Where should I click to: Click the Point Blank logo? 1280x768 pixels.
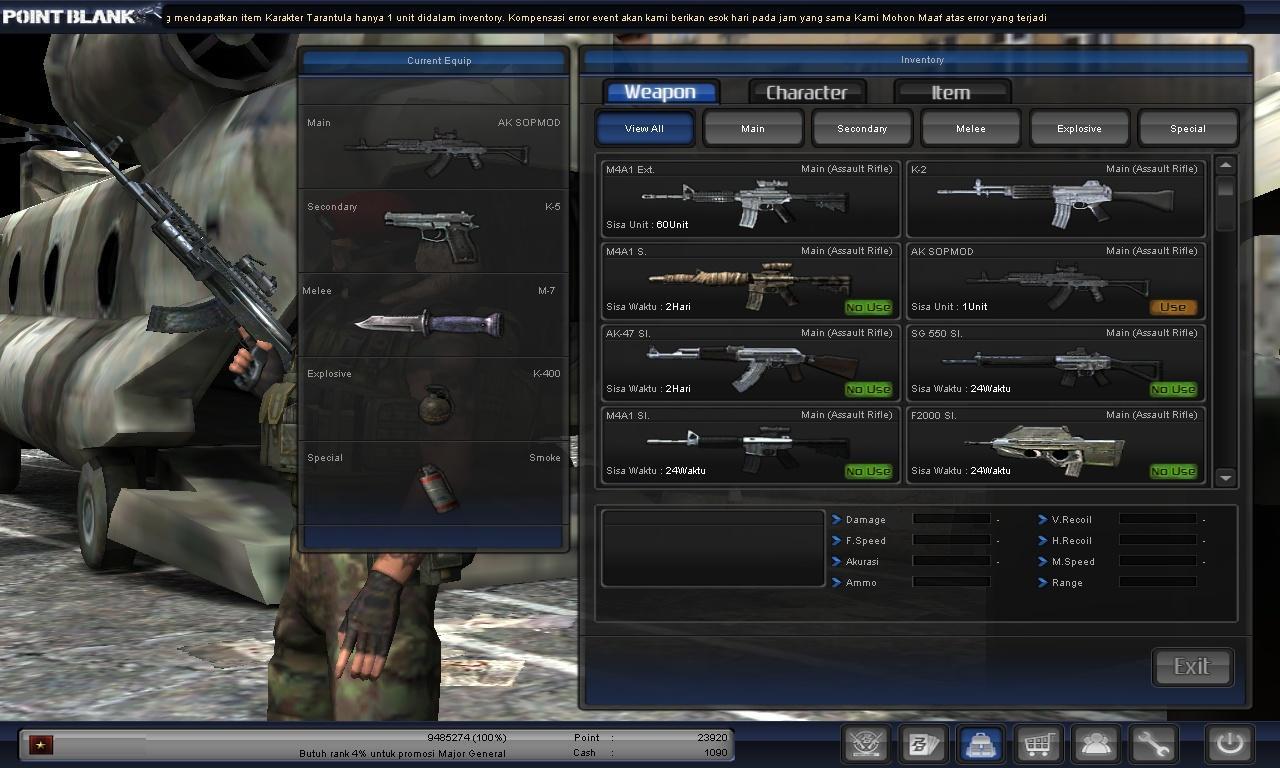click(x=80, y=15)
